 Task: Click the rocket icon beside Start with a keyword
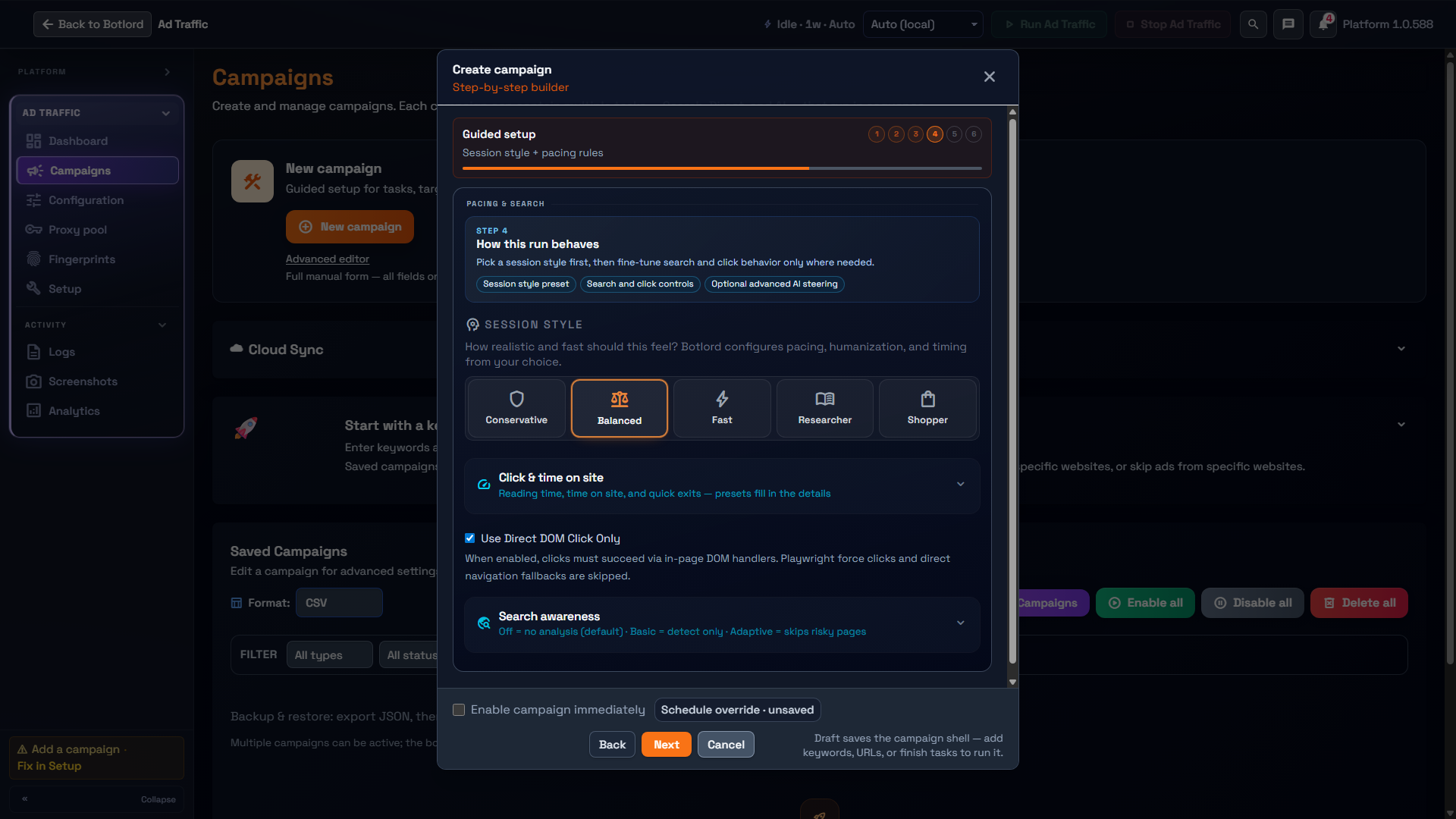click(x=246, y=428)
